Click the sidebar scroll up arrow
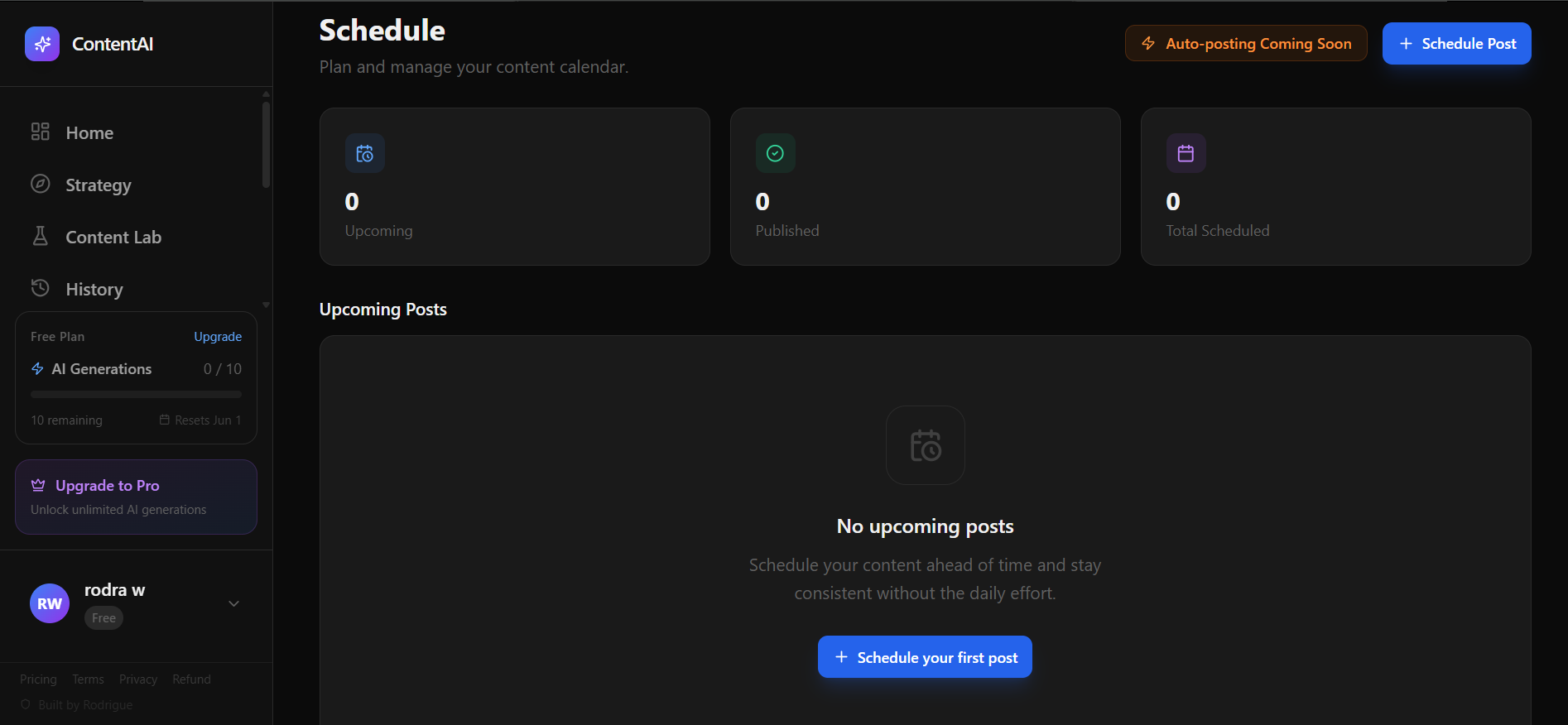Screen dimensions: 1568x725 [267, 94]
